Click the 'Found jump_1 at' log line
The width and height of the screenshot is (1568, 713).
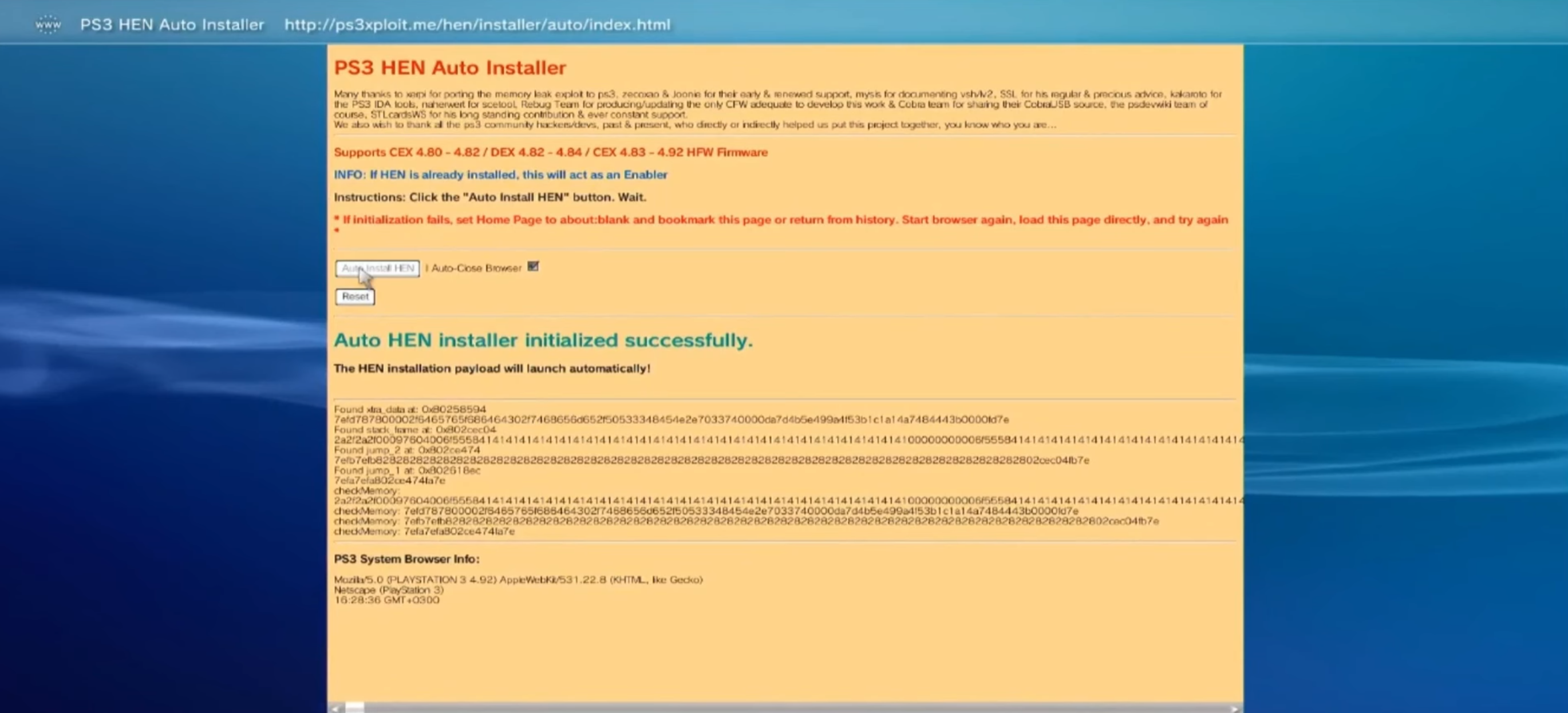tap(406, 470)
